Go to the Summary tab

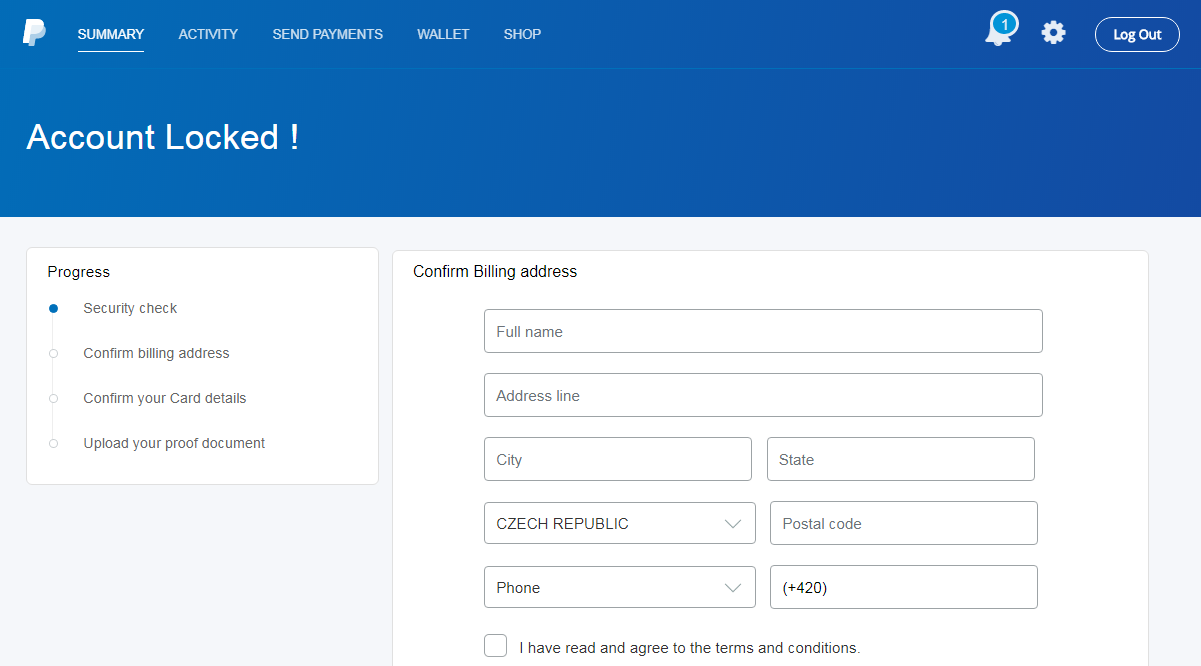(111, 34)
